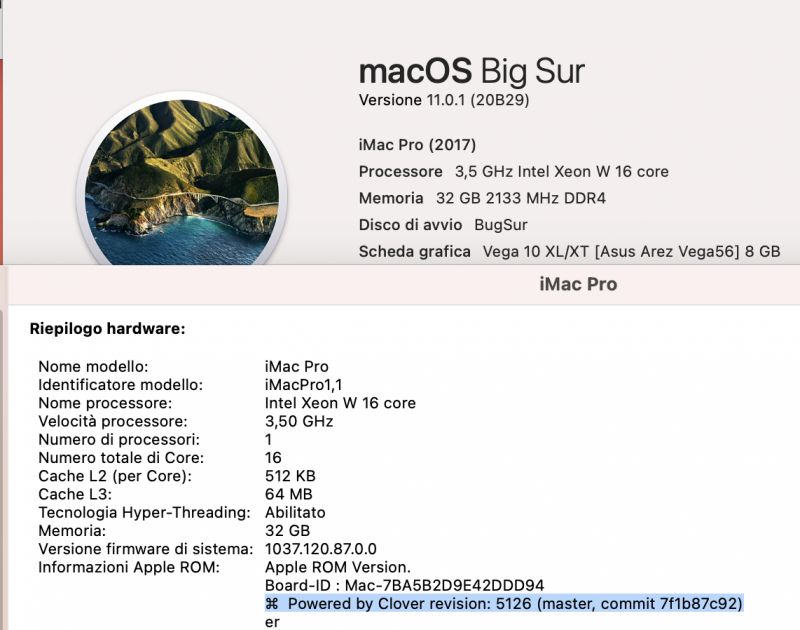This screenshot has height=630, width=800.
Task: Click the macOS Big Sur title
Action: click(x=471, y=71)
